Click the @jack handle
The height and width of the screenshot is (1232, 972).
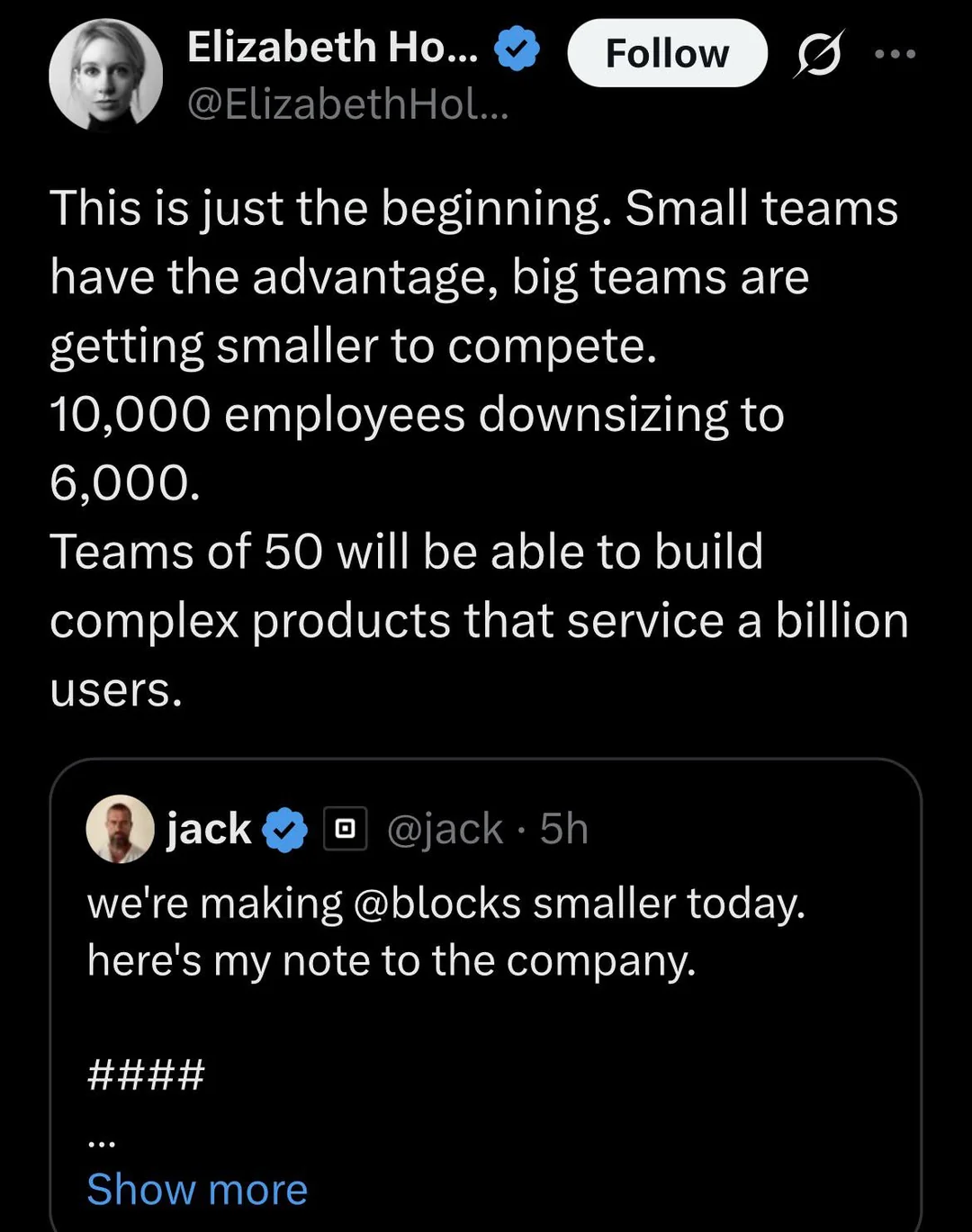(x=445, y=829)
